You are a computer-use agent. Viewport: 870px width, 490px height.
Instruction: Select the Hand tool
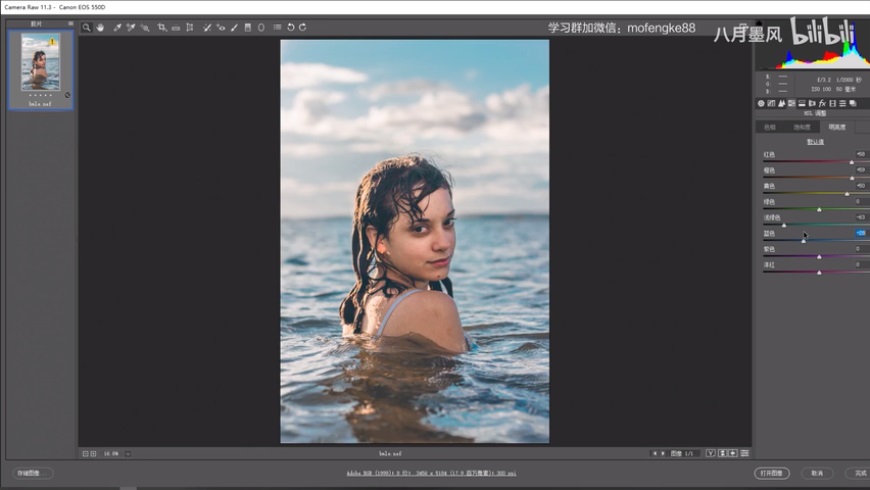coord(100,27)
